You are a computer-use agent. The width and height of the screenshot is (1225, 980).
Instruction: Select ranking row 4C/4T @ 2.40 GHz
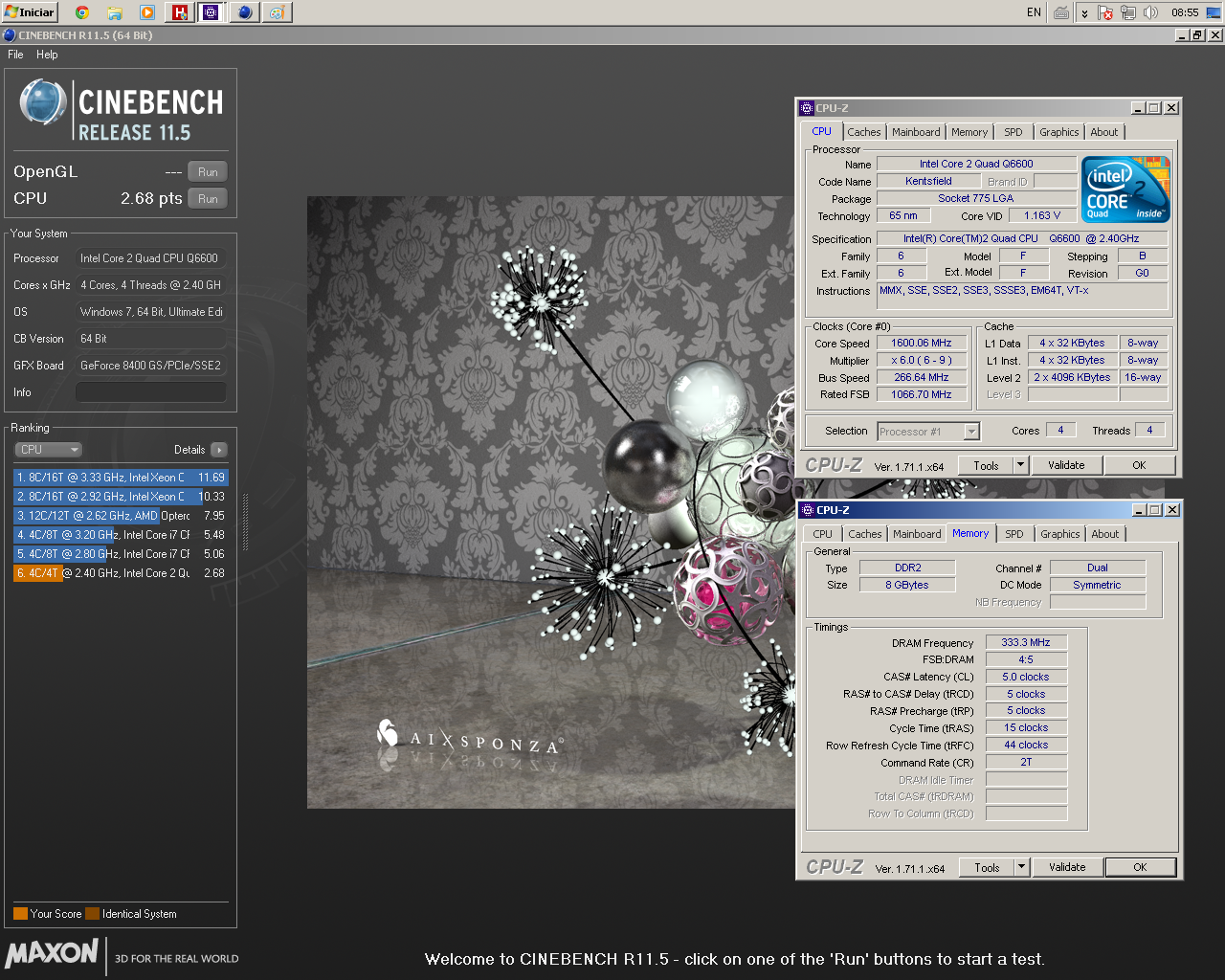click(x=121, y=572)
